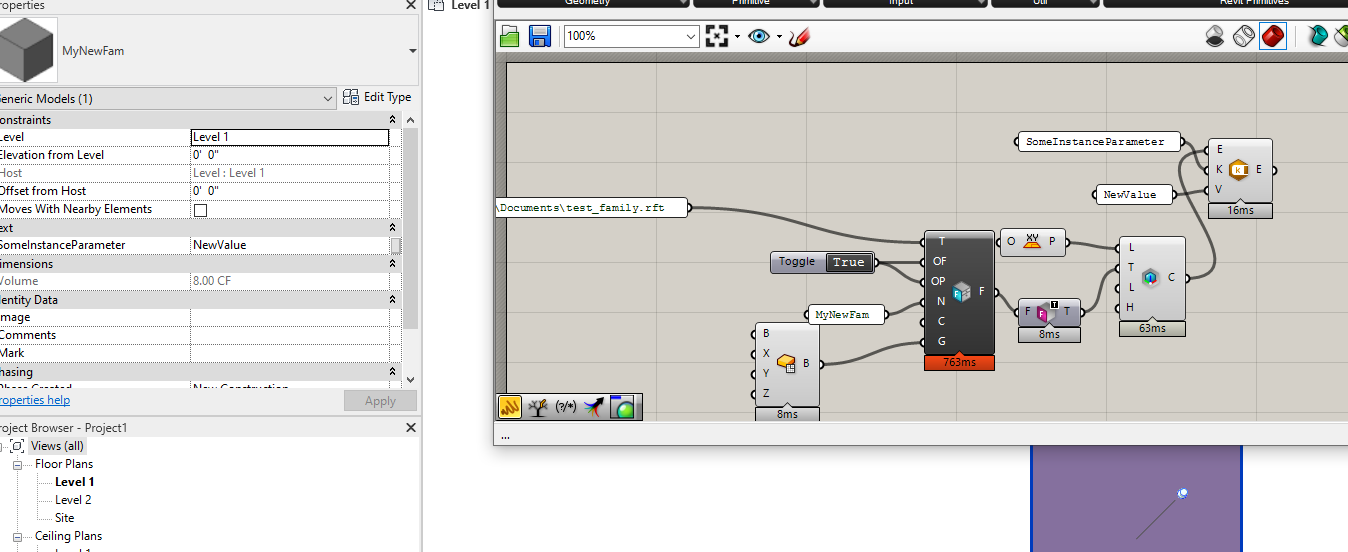This screenshot has height=552, width=1348.
Task: Check Moves With Nearby Elements box
Action: [200, 210]
